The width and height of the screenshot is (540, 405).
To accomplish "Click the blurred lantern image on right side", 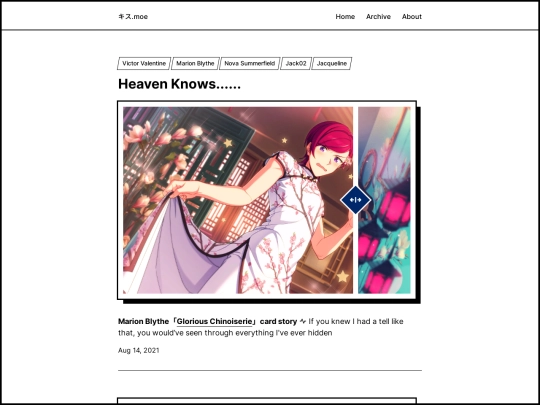I will [x=384, y=200].
